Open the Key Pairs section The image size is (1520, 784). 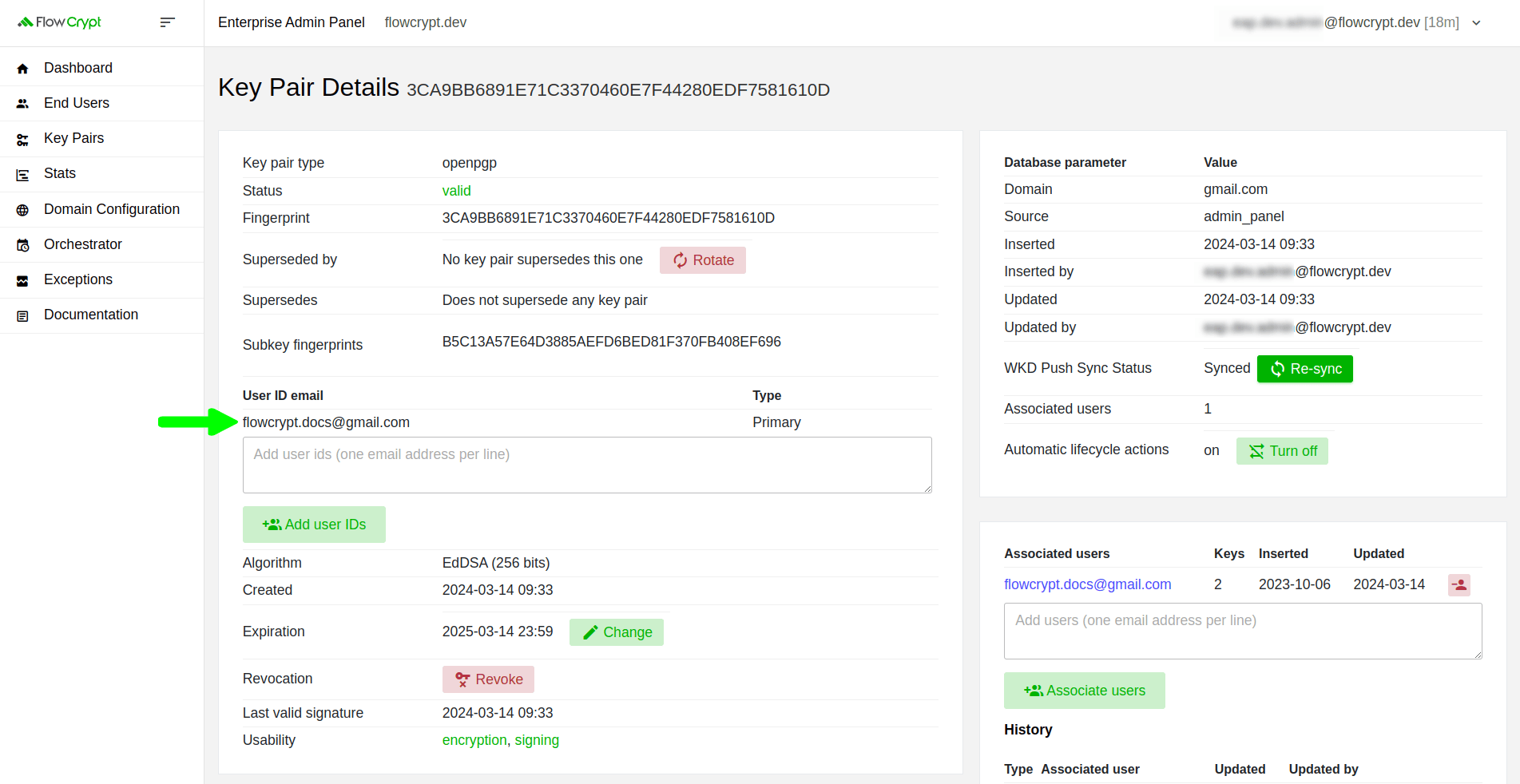tap(73, 138)
